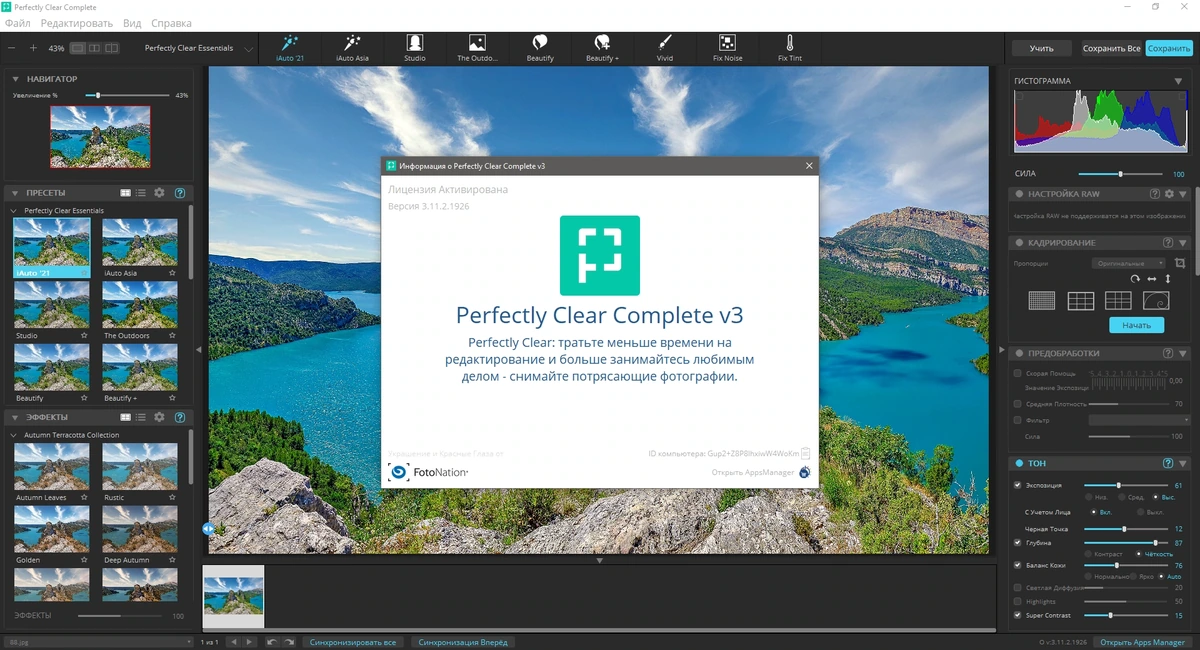
Task: Select the Vivid brush preset icon
Action: [665, 47]
